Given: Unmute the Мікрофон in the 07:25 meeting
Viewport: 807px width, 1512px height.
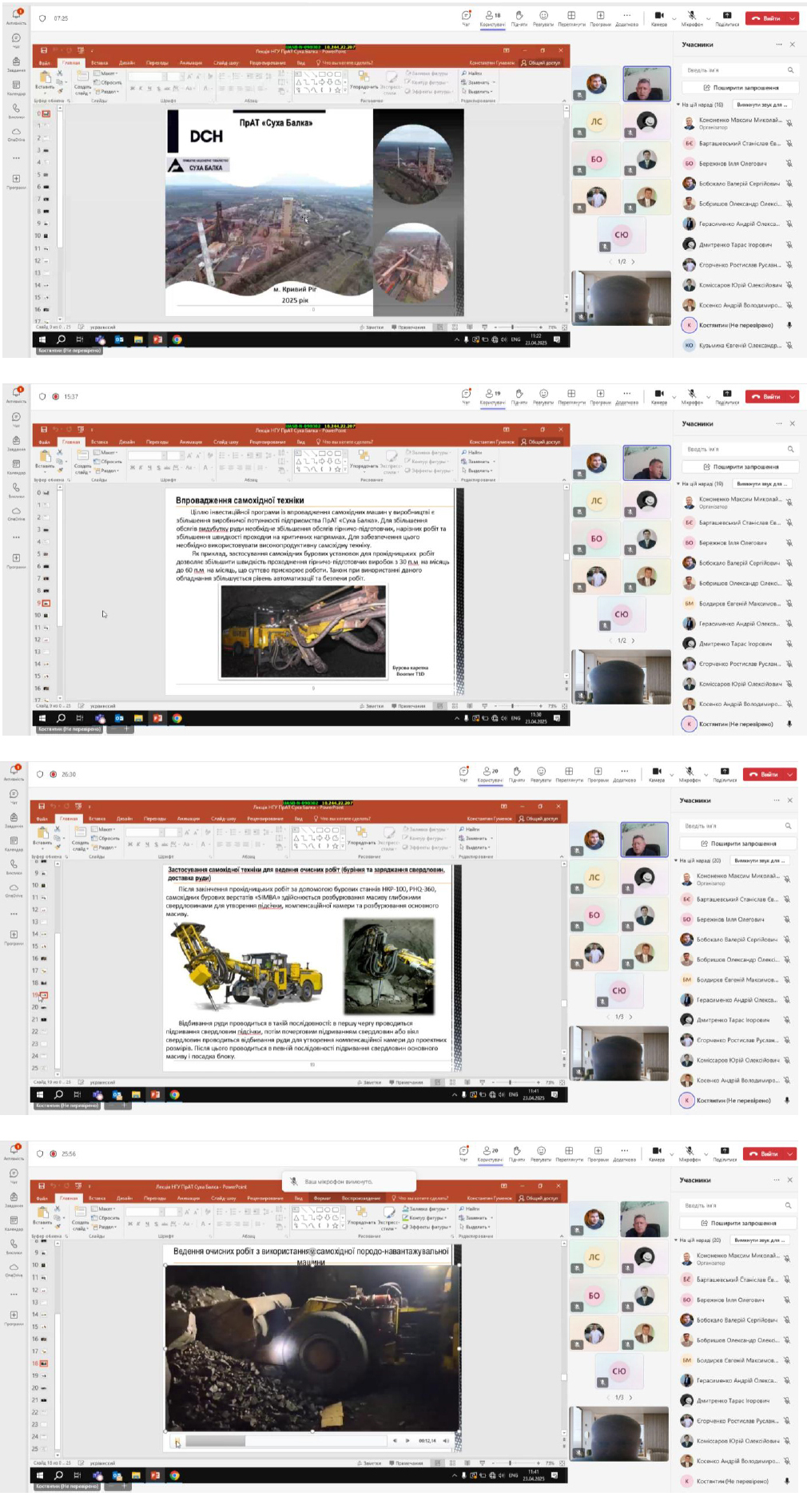Looking at the screenshot, I should point(692,18).
